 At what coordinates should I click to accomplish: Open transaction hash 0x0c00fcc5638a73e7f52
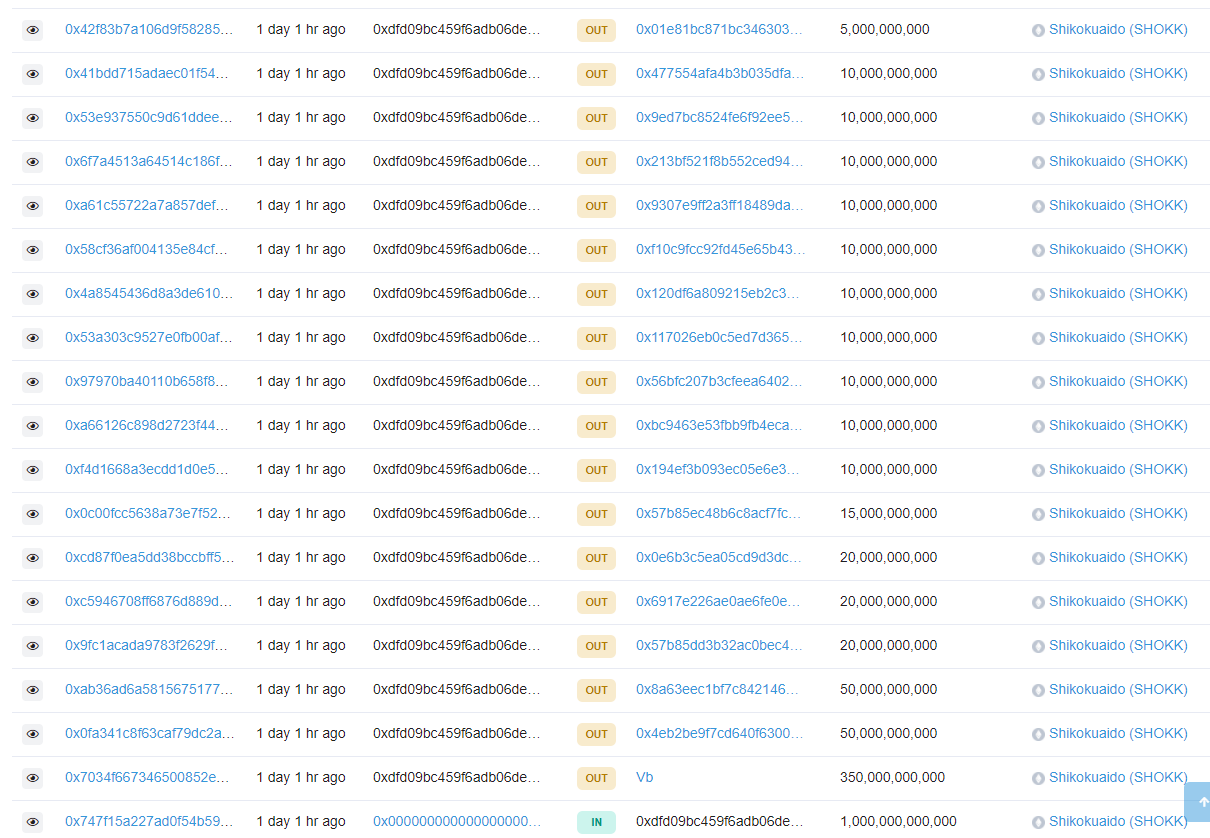click(149, 514)
